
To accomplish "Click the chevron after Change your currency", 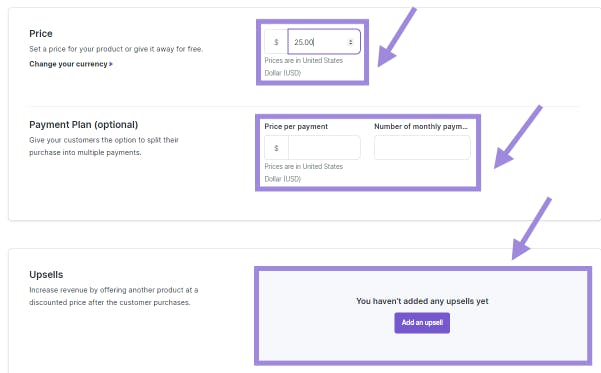I will coord(111,64).
